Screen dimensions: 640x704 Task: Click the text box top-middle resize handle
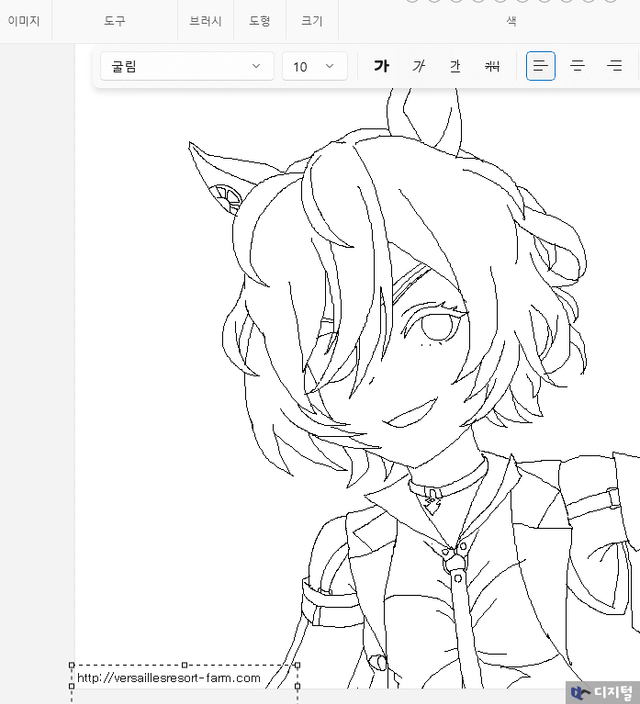[185, 665]
